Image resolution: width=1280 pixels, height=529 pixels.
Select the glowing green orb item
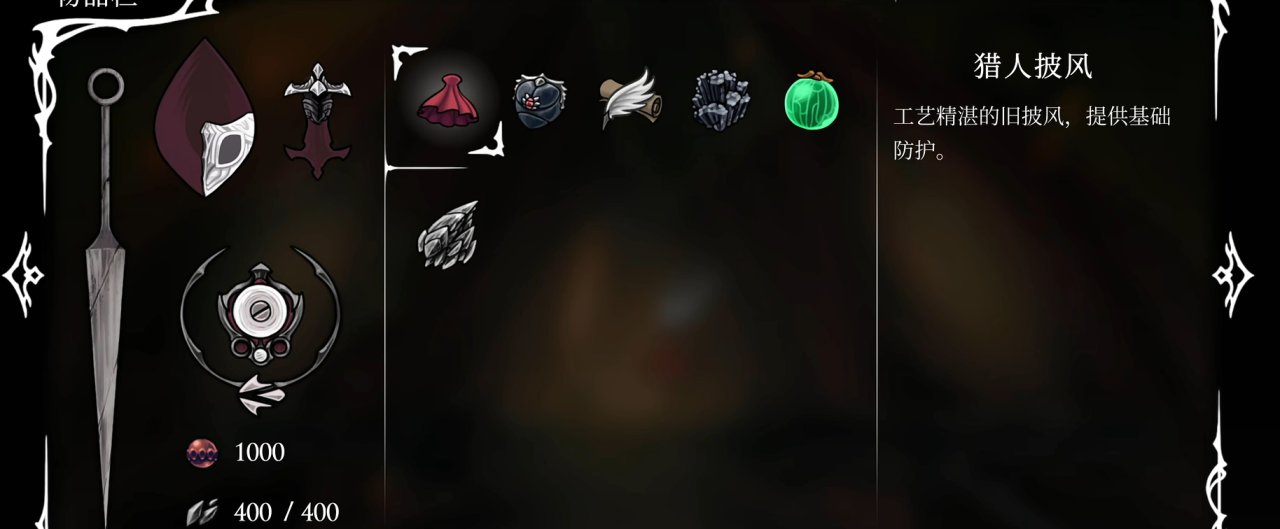[x=812, y=102]
